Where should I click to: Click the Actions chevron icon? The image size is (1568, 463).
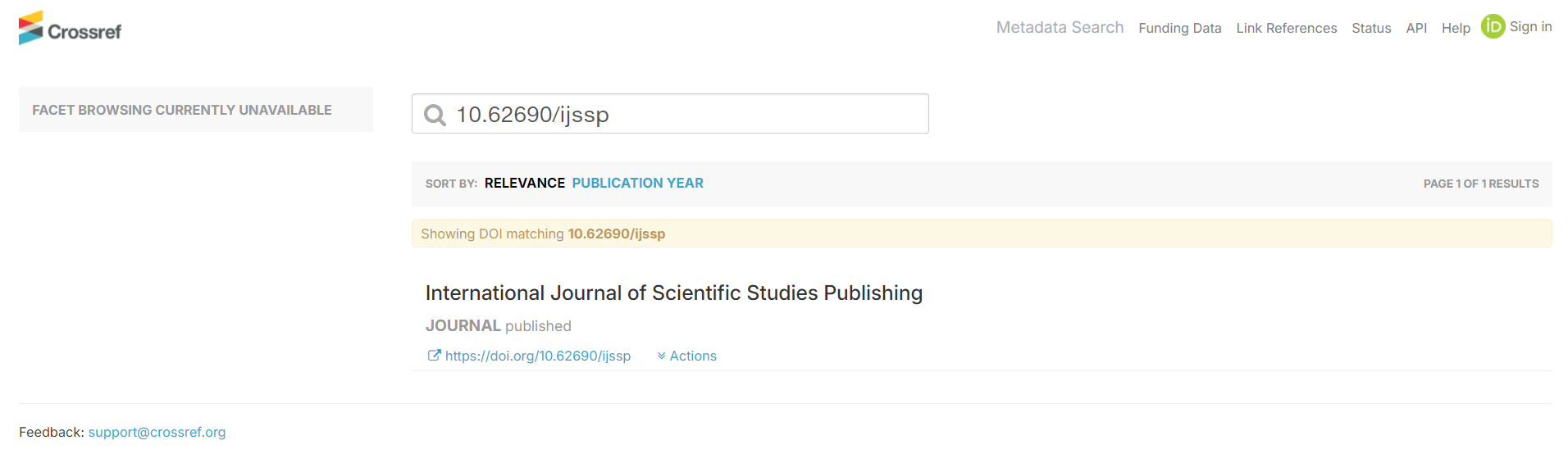point(661,356)
